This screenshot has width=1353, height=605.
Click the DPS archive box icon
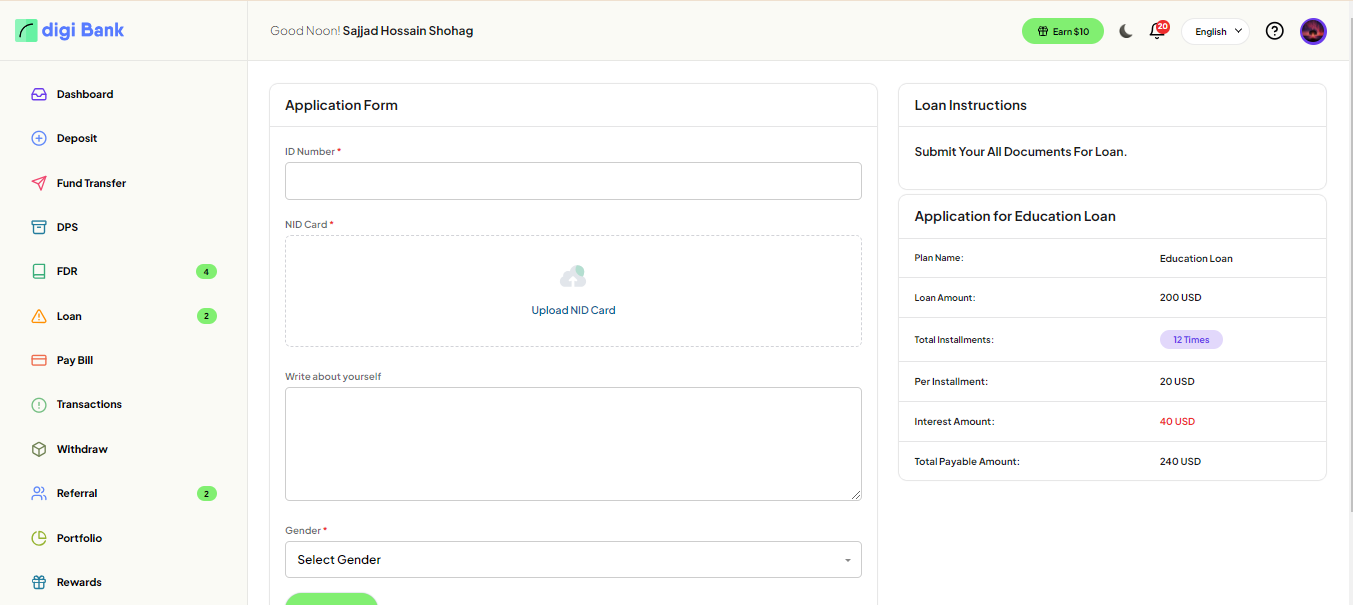[39, 227]
